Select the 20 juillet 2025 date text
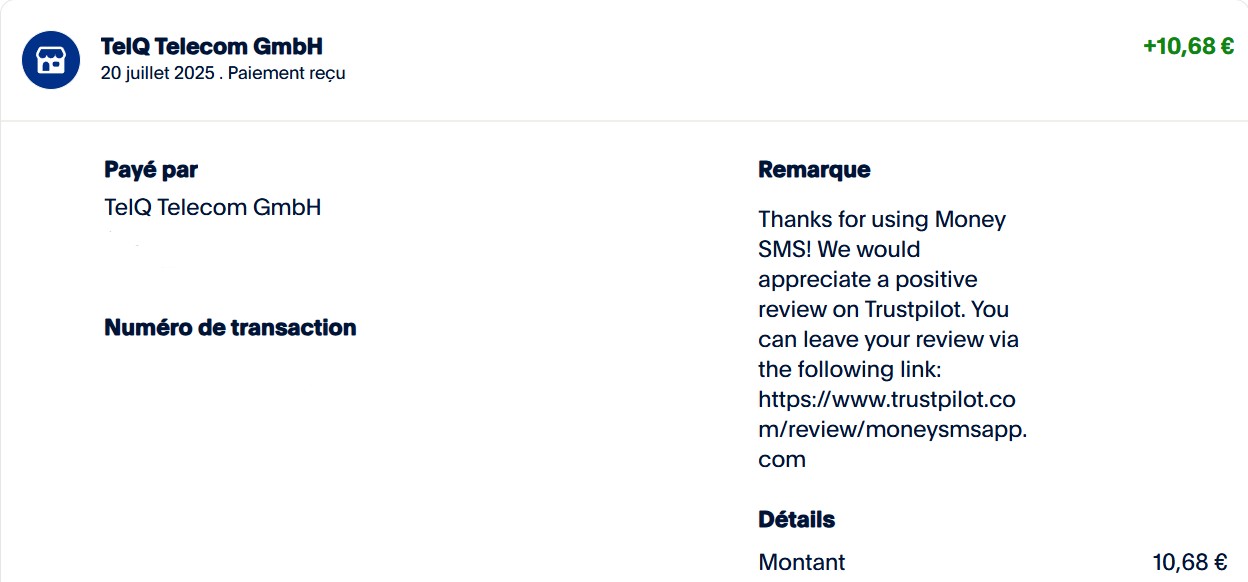The height and width of the screenshot is (582, 1248). click(158, 74)
